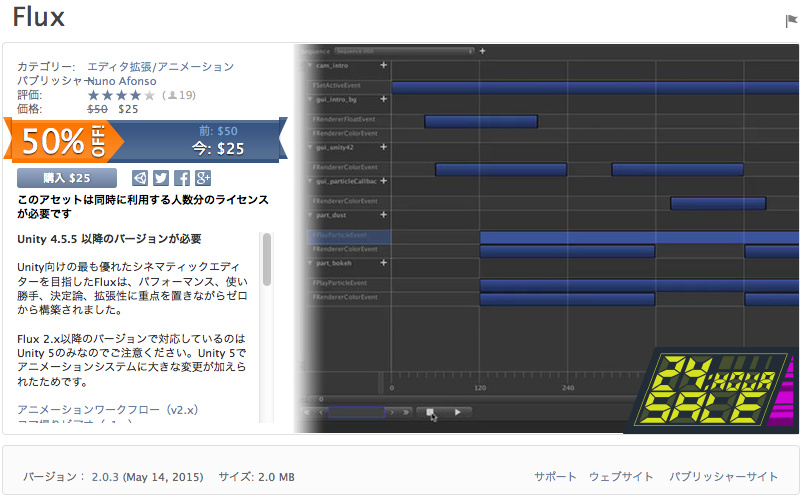Viewport: 803px width, 497px height.
Task: Select first gui_unity42 color event bar
Action: tap(501, 170)
